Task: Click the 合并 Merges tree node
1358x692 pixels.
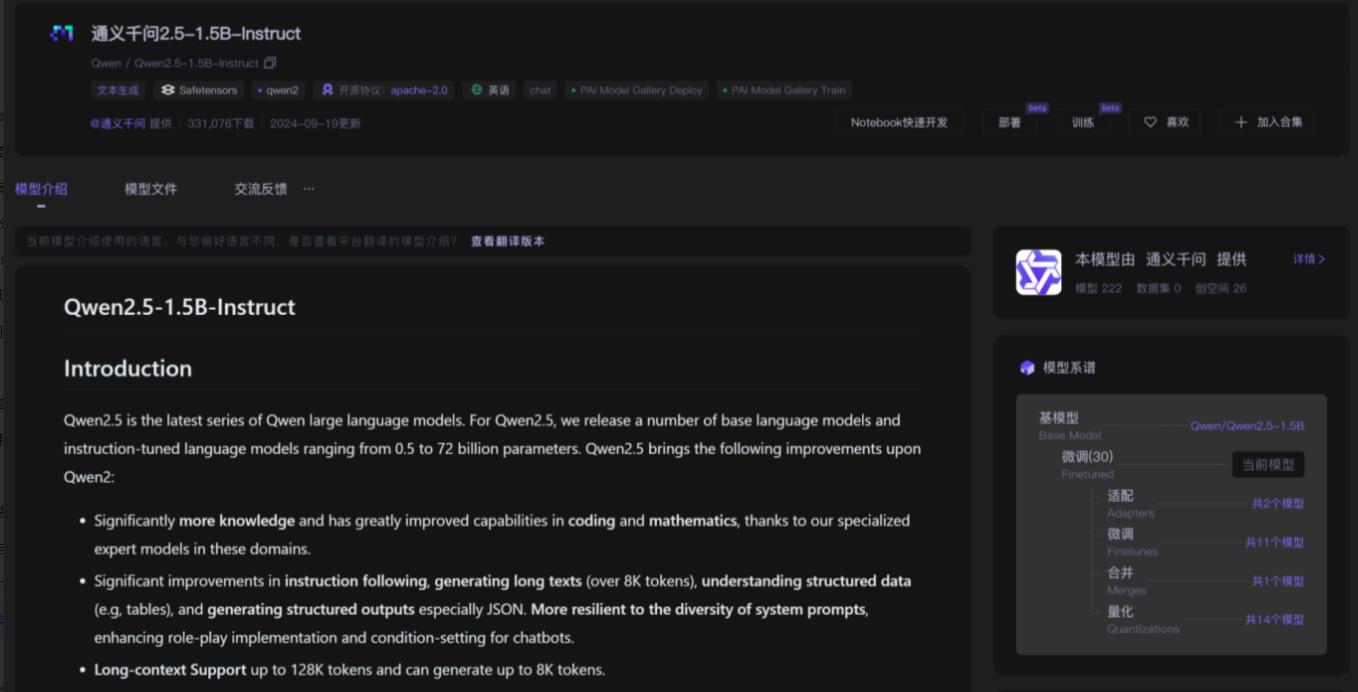Action: click(x=1126, y=581)
